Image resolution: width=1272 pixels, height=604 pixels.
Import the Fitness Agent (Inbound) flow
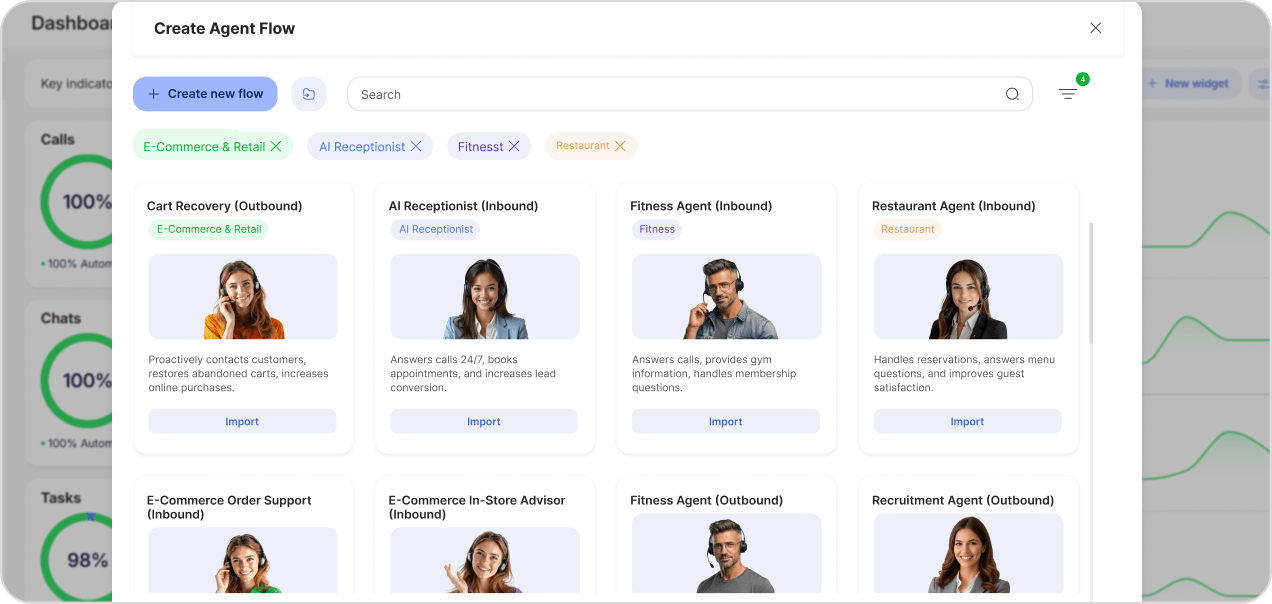(x=726, y=421)
